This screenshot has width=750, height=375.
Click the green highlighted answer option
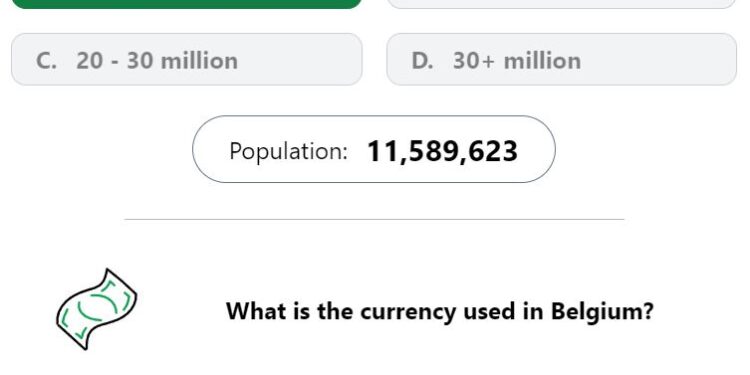(x=187, y=4)
